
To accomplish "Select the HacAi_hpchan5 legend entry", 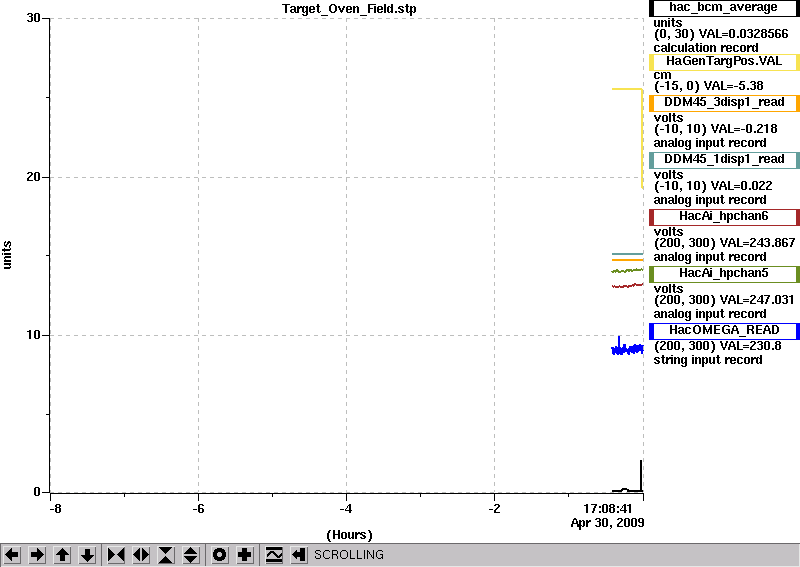I will click(x=724, y=274).
